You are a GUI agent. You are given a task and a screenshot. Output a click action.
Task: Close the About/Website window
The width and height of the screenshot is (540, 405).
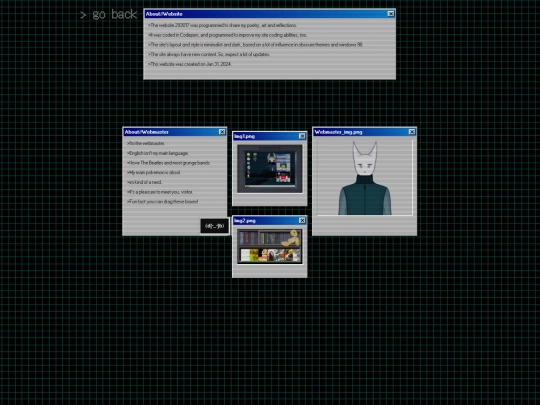391,14
